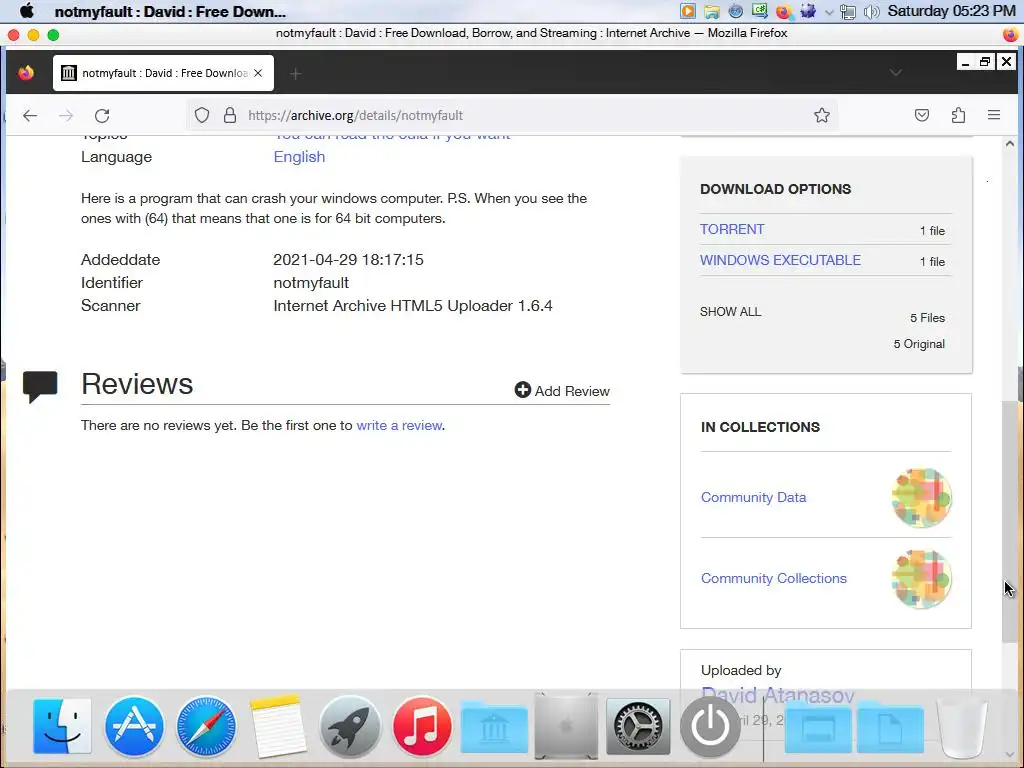The width and height of the screenshot is (1024, 768).
Task: Save page to Pocket
Action: 921,116
